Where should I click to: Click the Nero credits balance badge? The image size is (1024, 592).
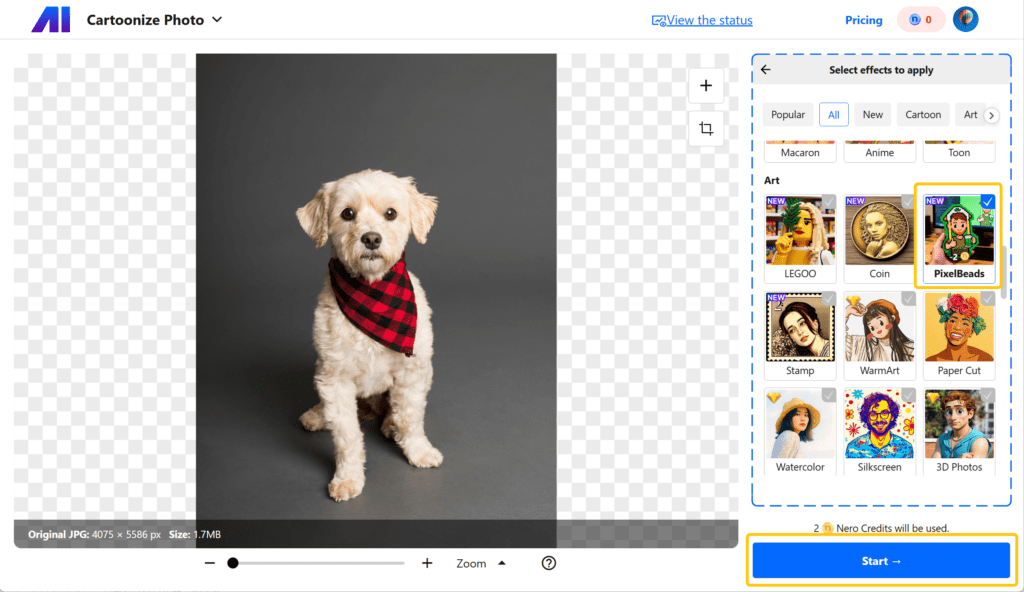[920, 19]
